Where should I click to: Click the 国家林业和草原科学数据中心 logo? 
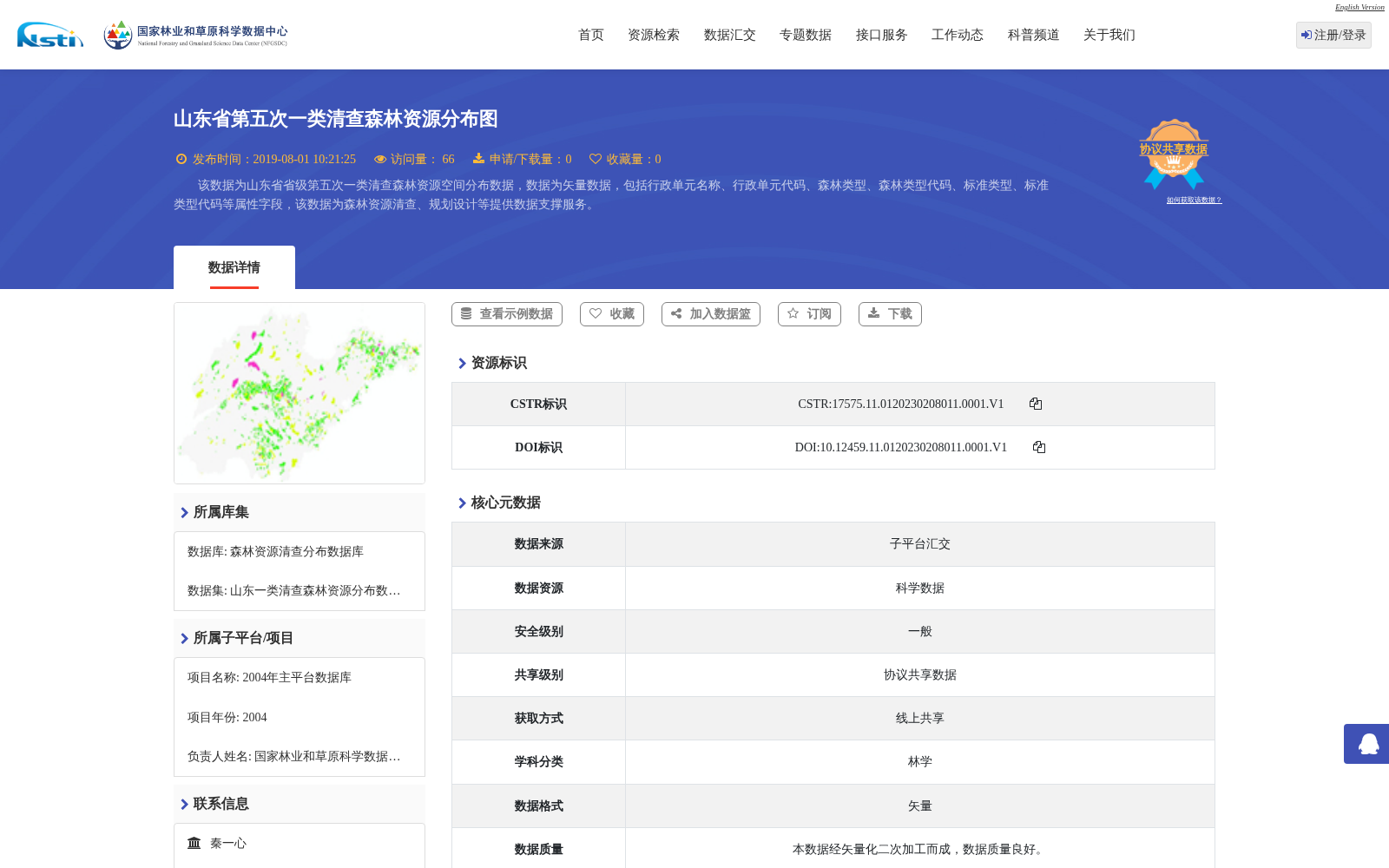coord(195,35)
